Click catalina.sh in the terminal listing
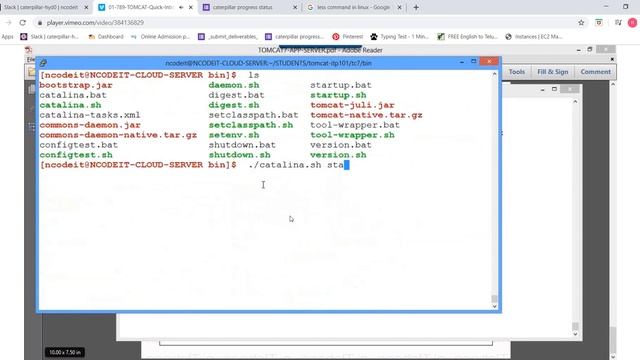 coord(70,105)
